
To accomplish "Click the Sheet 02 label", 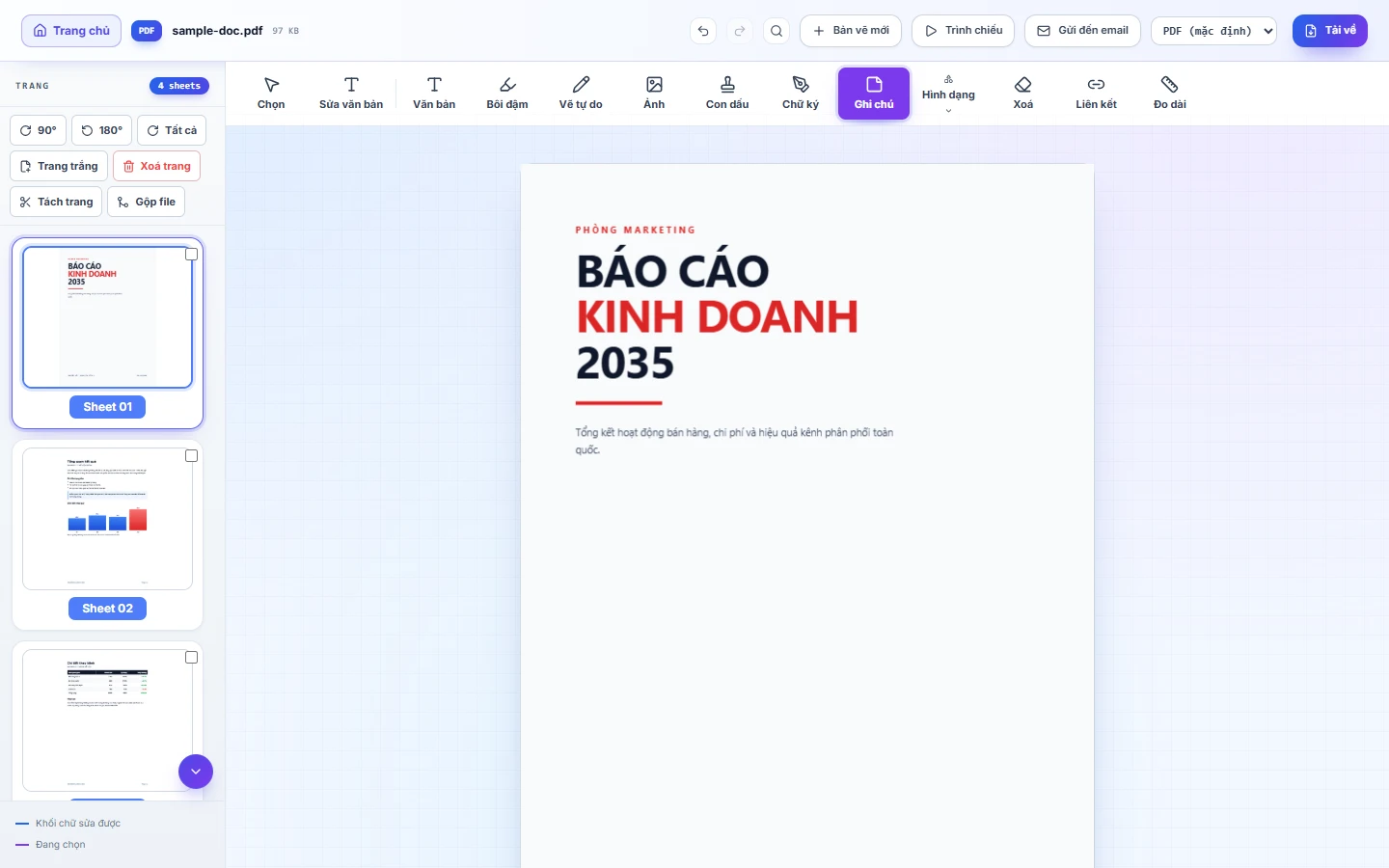I will pos(107,609).
